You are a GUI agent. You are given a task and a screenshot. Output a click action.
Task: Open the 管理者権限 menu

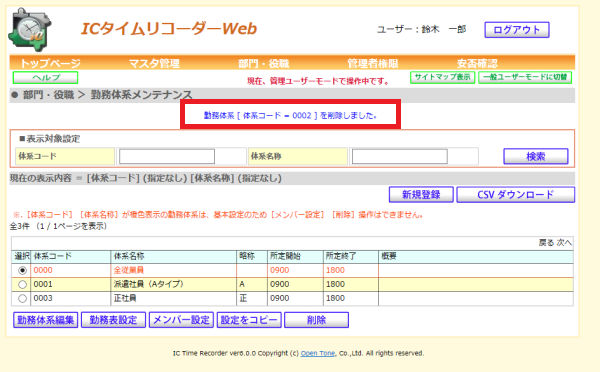(373, 63)
